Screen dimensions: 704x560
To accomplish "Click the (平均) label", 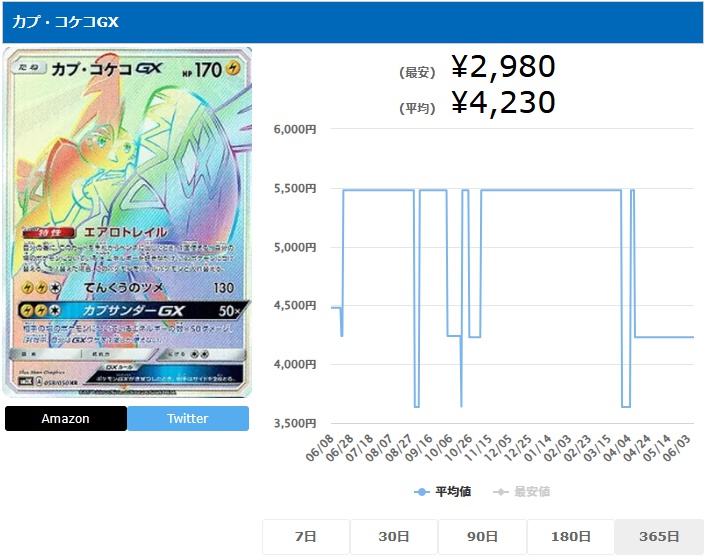I will point(418,108).
